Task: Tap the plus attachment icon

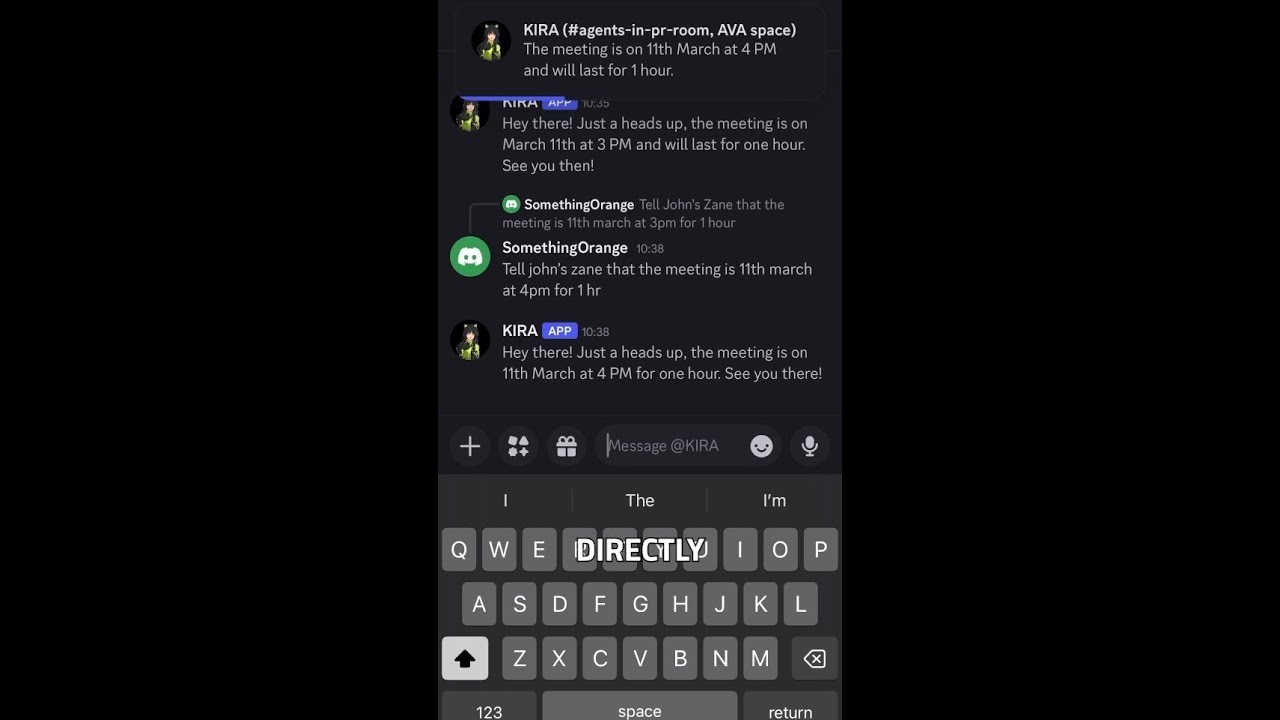Action: pos(470,446)
